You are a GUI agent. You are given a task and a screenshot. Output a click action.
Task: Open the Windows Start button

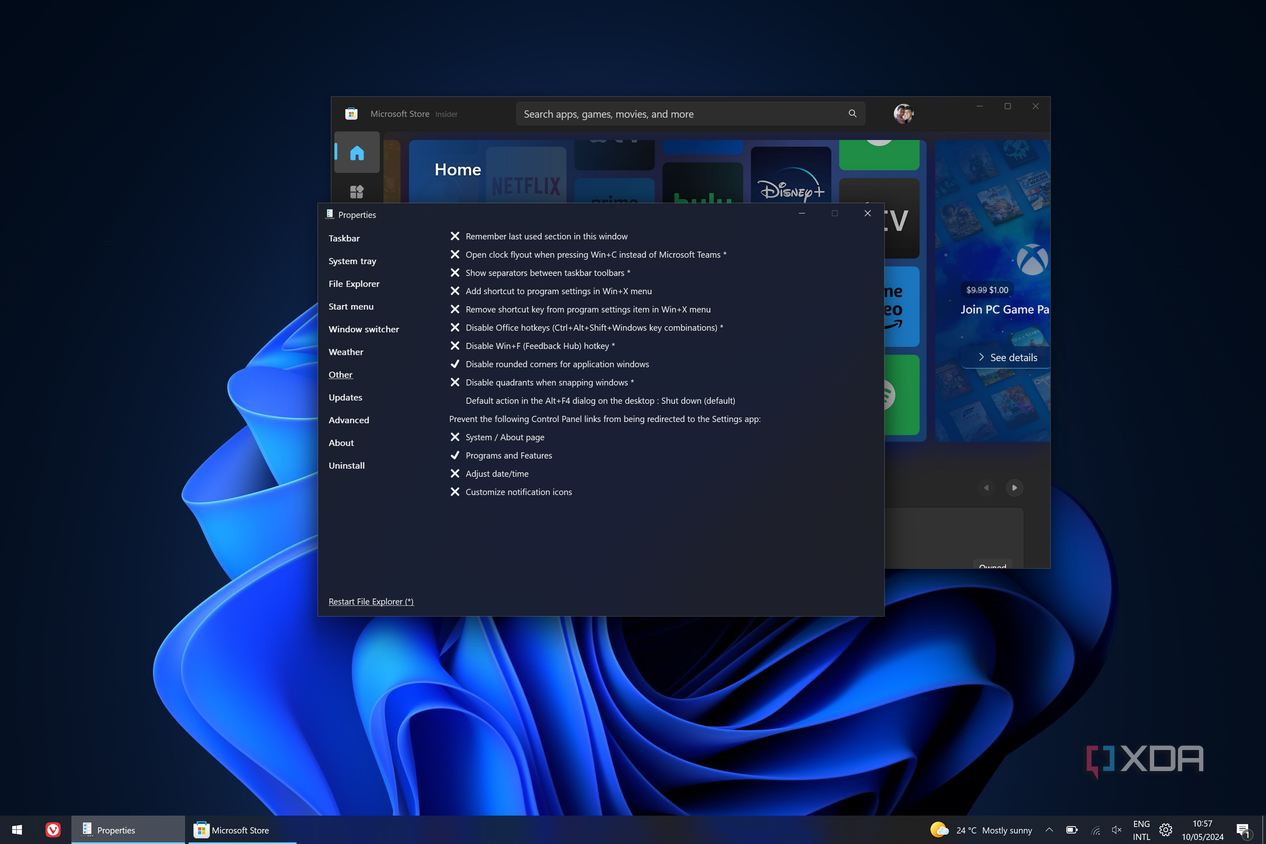[x=17, y=830]
